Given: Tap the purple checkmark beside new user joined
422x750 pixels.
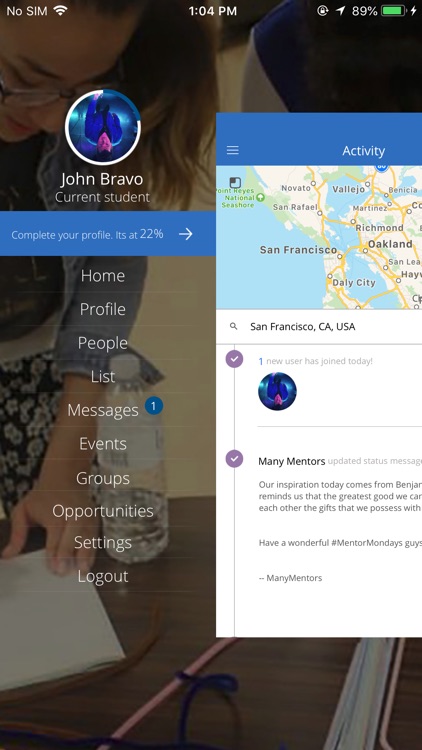Looking at the screenshot, I should click(x=234, y=359).
